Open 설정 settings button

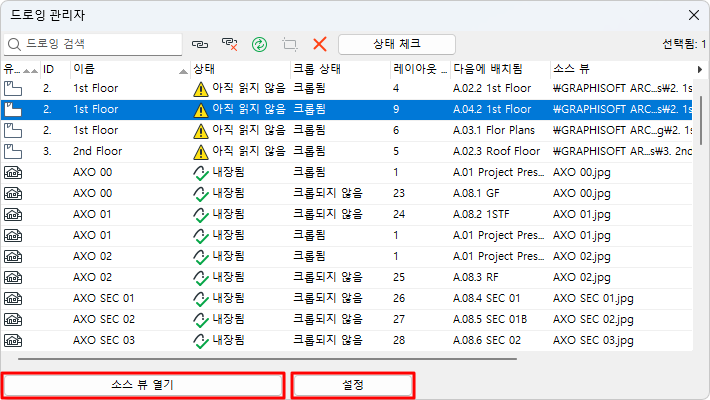point(353,385)
